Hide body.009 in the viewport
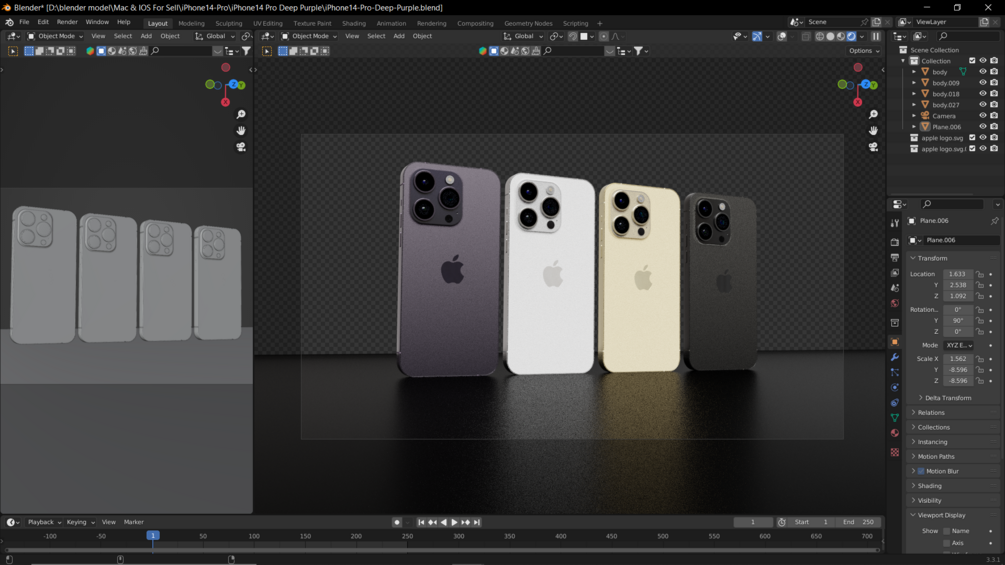Viewport: 1005px width, 565px height. coord(983,83)
